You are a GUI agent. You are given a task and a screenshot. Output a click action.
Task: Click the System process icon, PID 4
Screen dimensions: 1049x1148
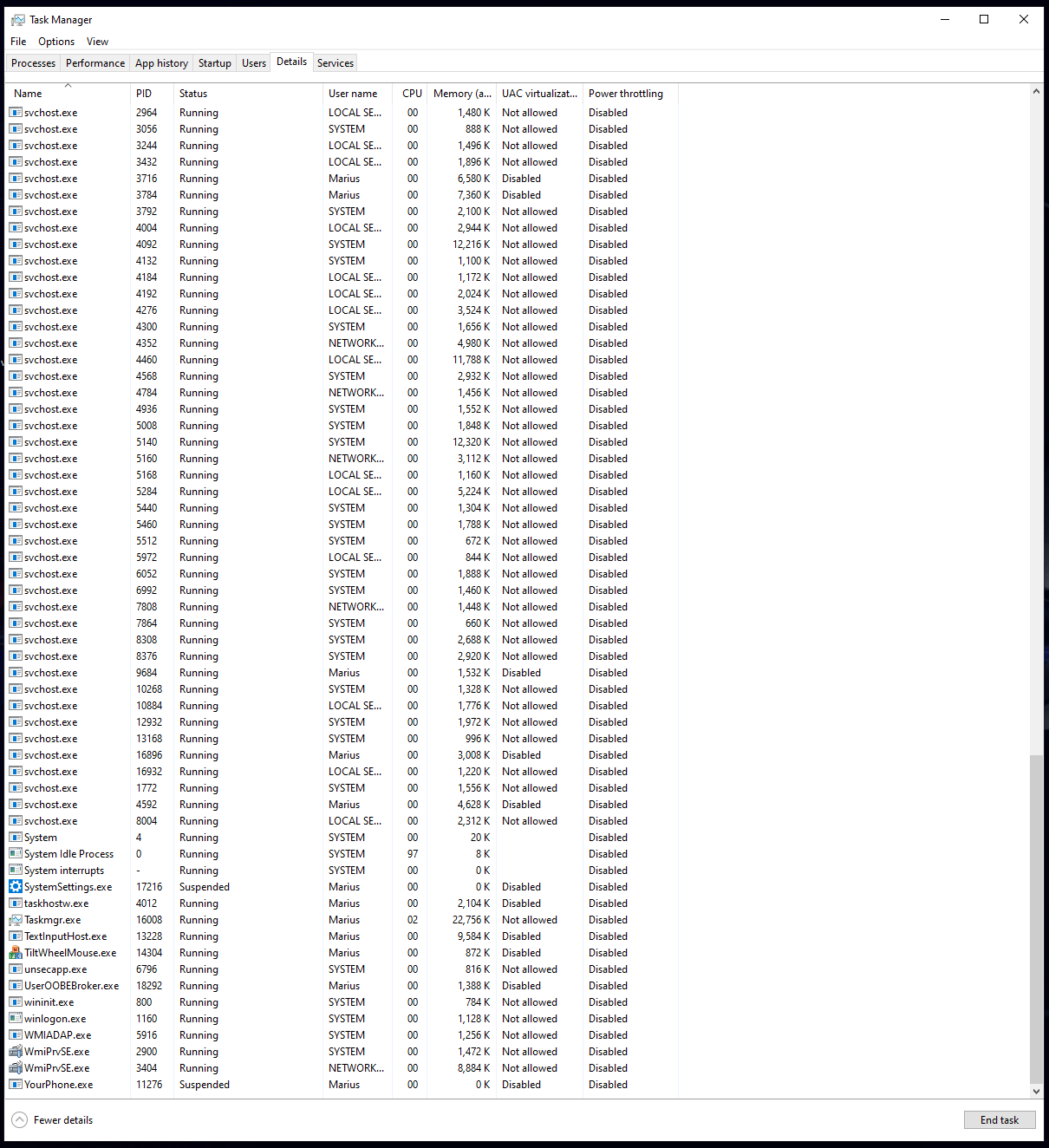point(16,838)
